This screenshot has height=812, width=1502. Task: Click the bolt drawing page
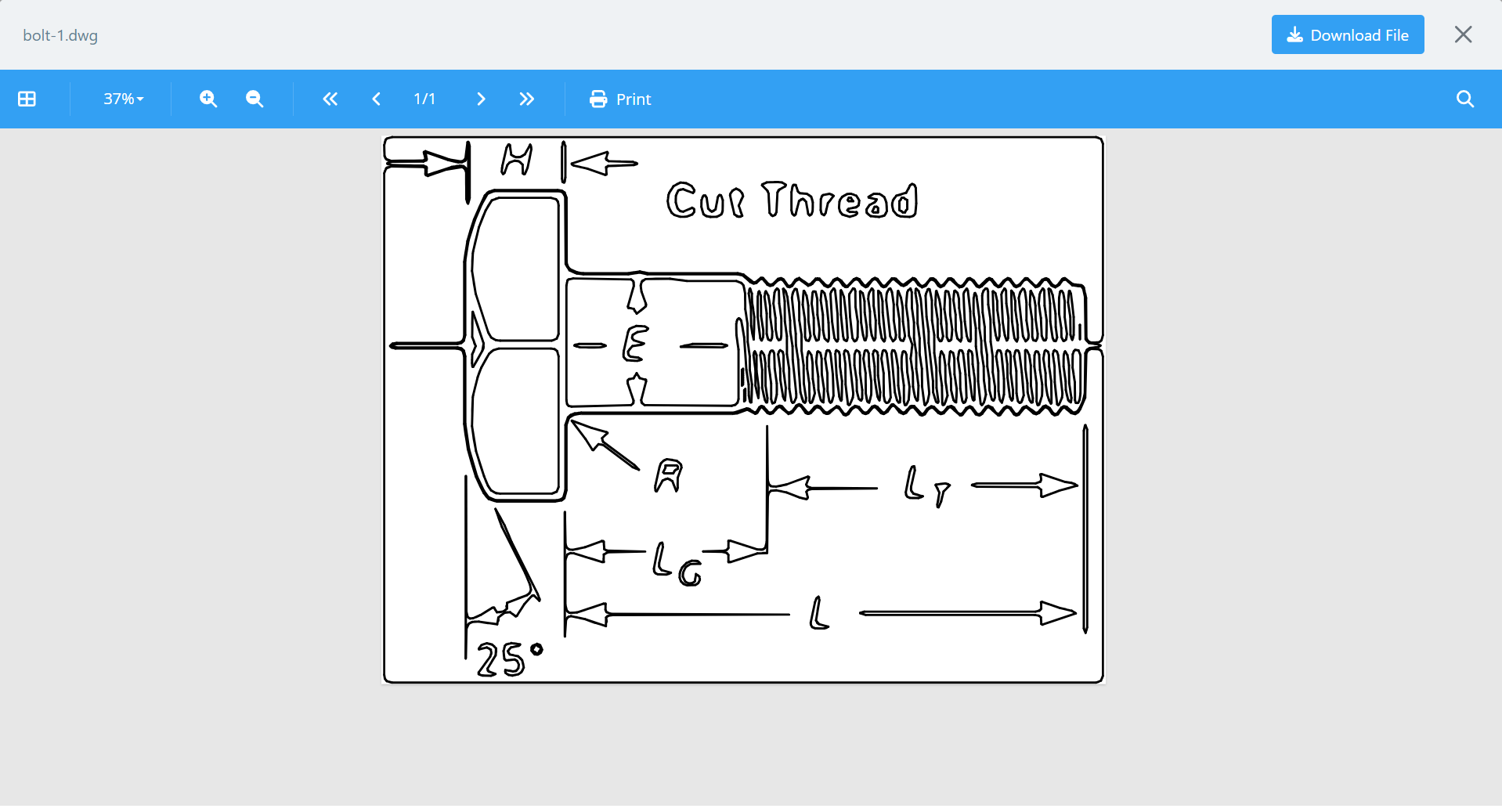pos(743,410)
